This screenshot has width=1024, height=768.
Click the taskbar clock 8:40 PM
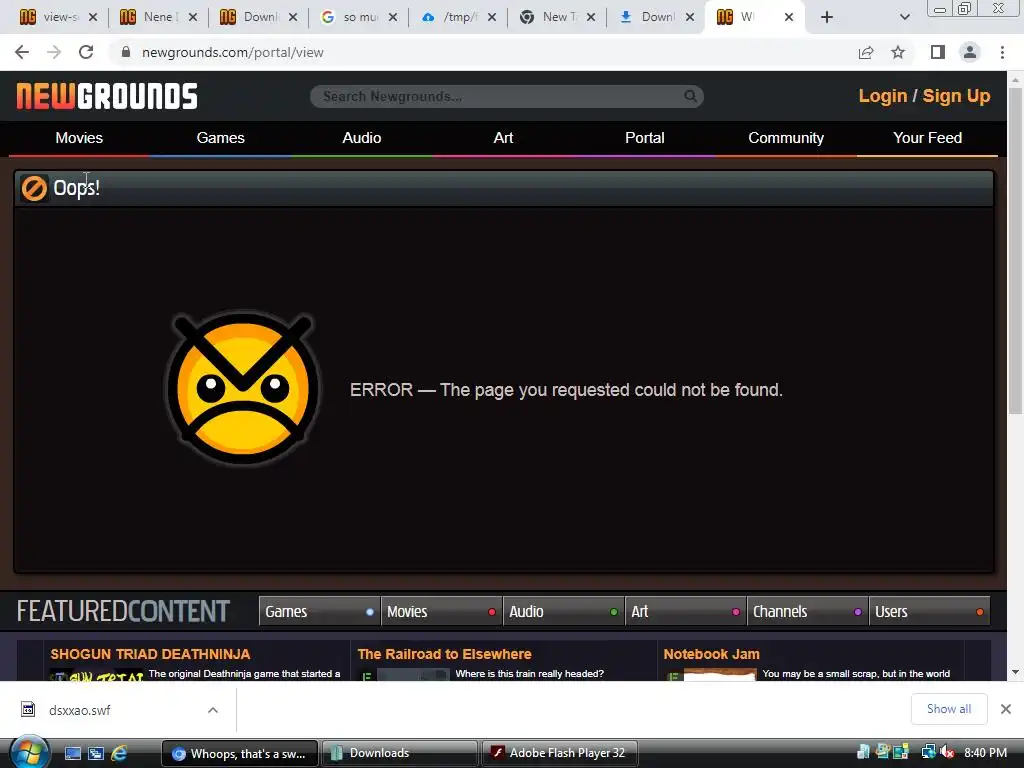coord(985,752)
